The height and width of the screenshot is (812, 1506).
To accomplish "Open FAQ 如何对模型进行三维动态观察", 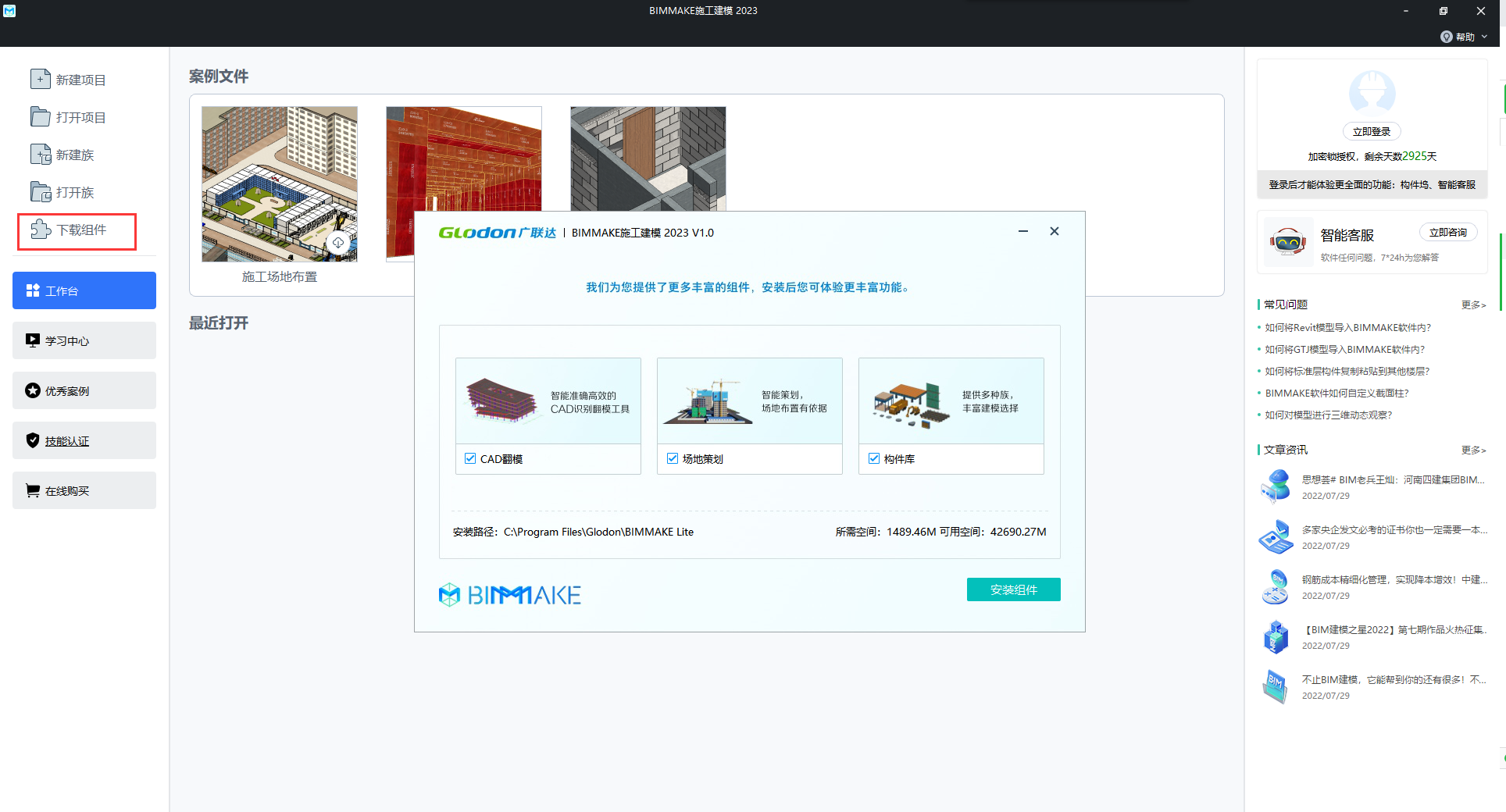I will click(x=1329, y=415).
